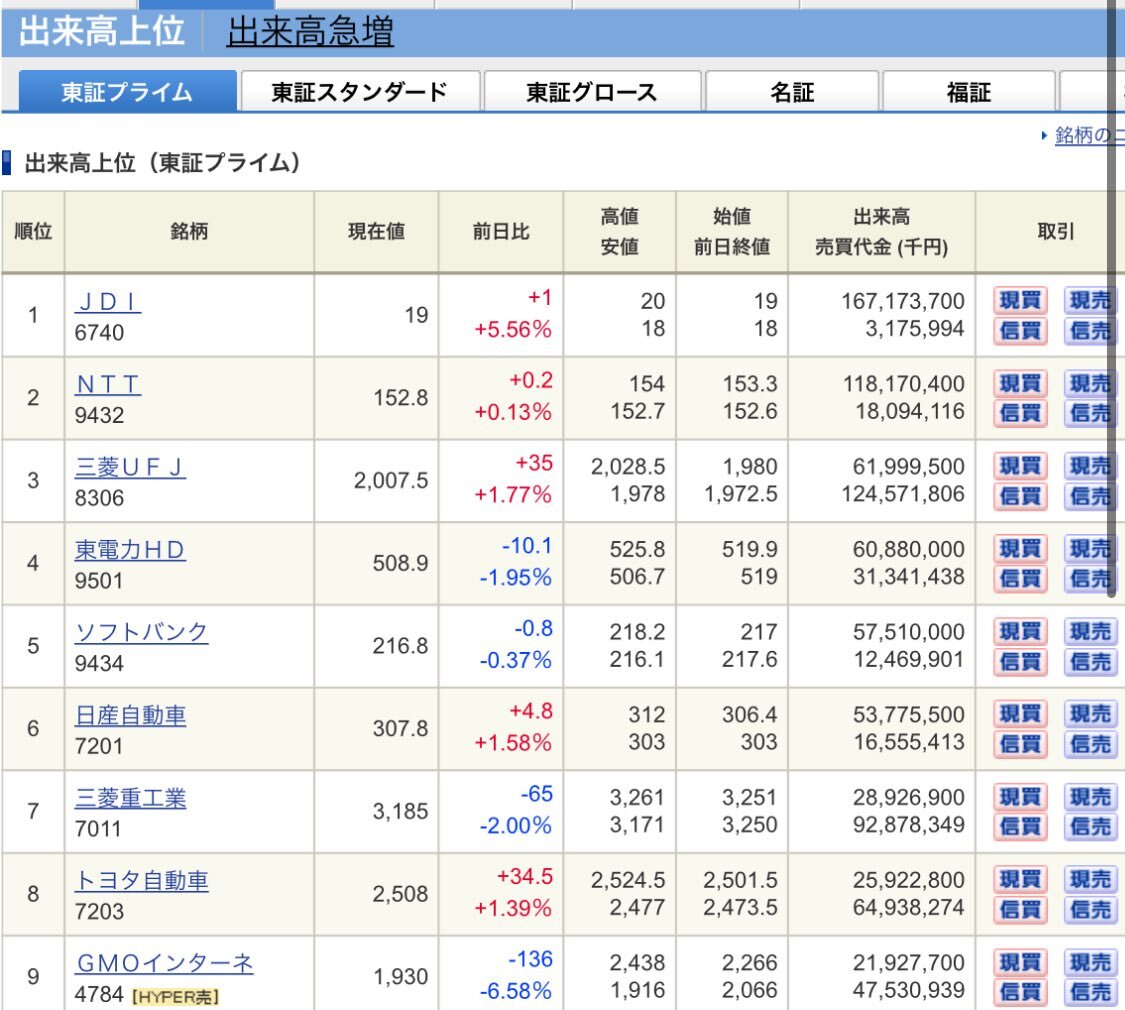Click 現売 button for 三菱ＵＦＪ

tap(1090, 466)
